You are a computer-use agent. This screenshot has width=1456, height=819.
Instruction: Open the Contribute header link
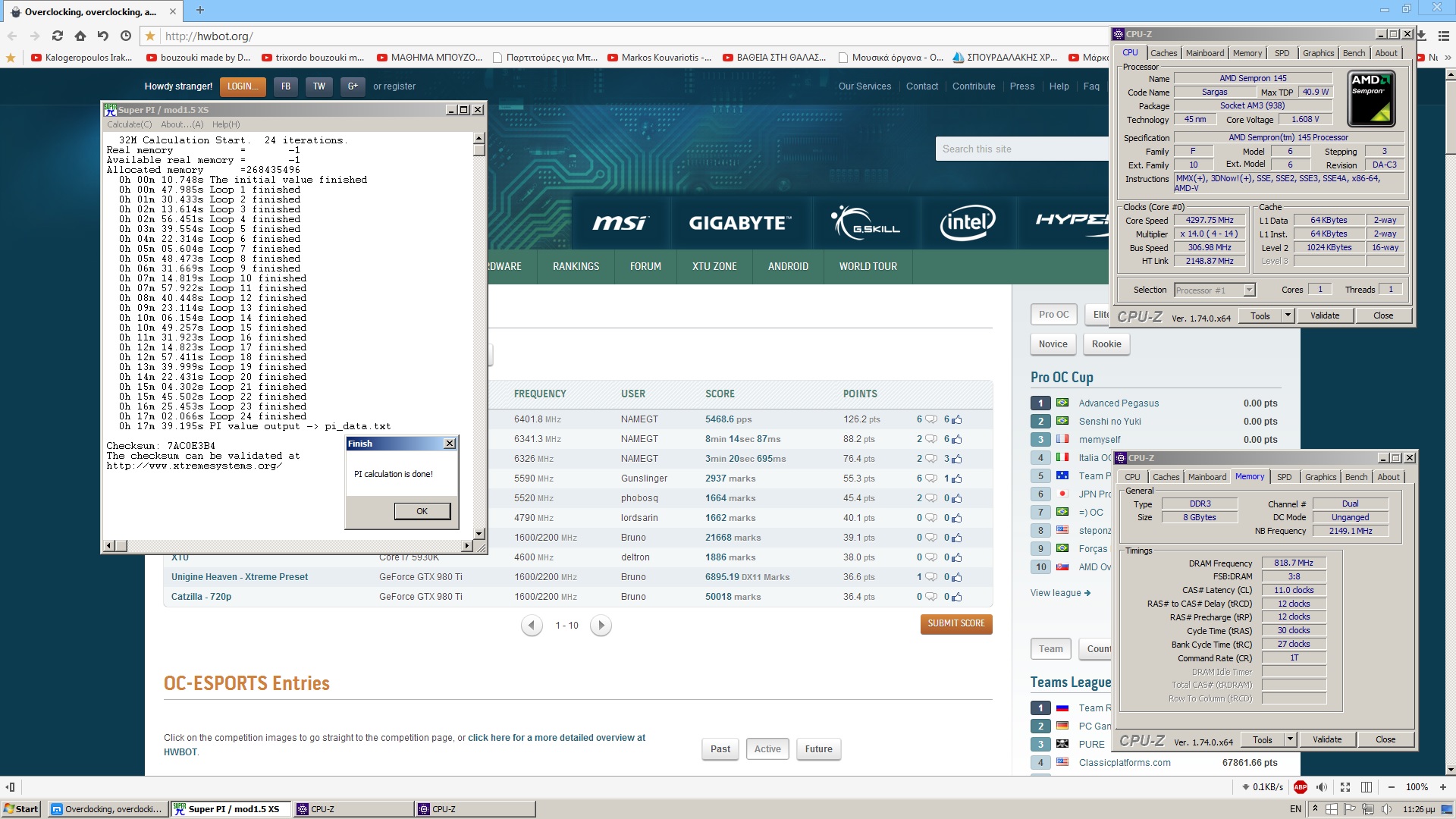(974, 86)
